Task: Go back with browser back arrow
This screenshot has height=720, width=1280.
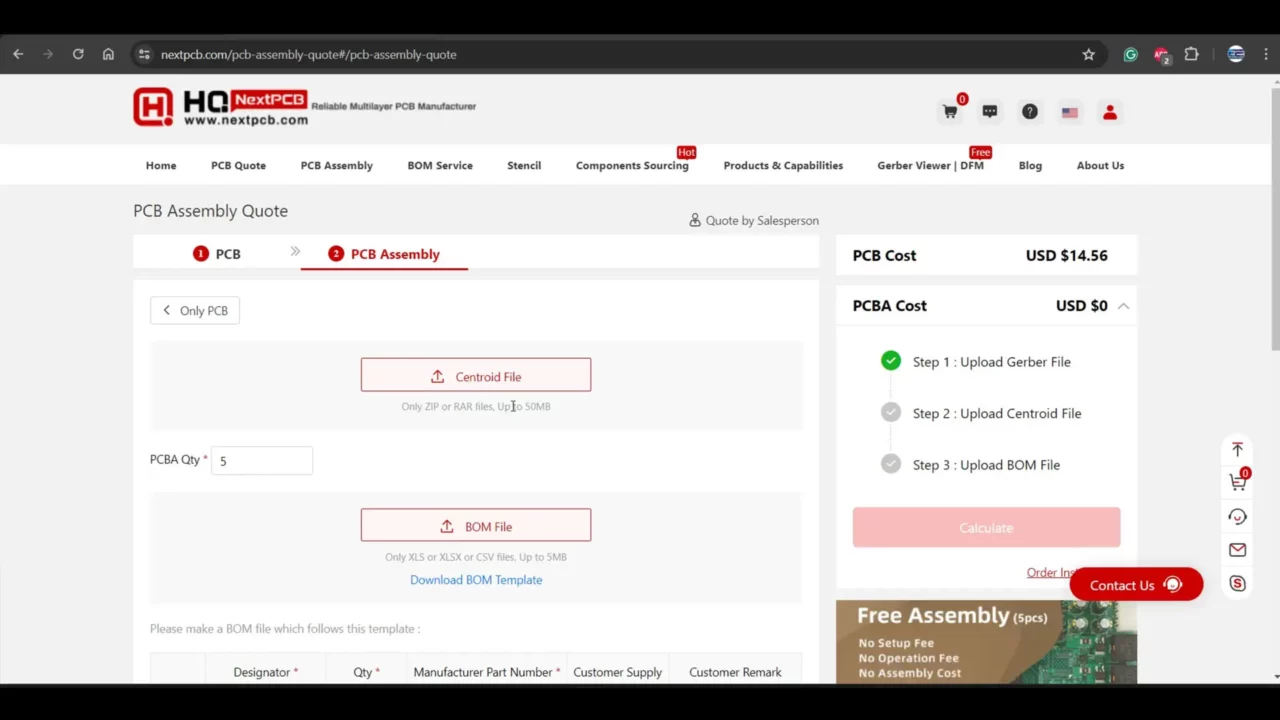Action: [x=18, y=54]
